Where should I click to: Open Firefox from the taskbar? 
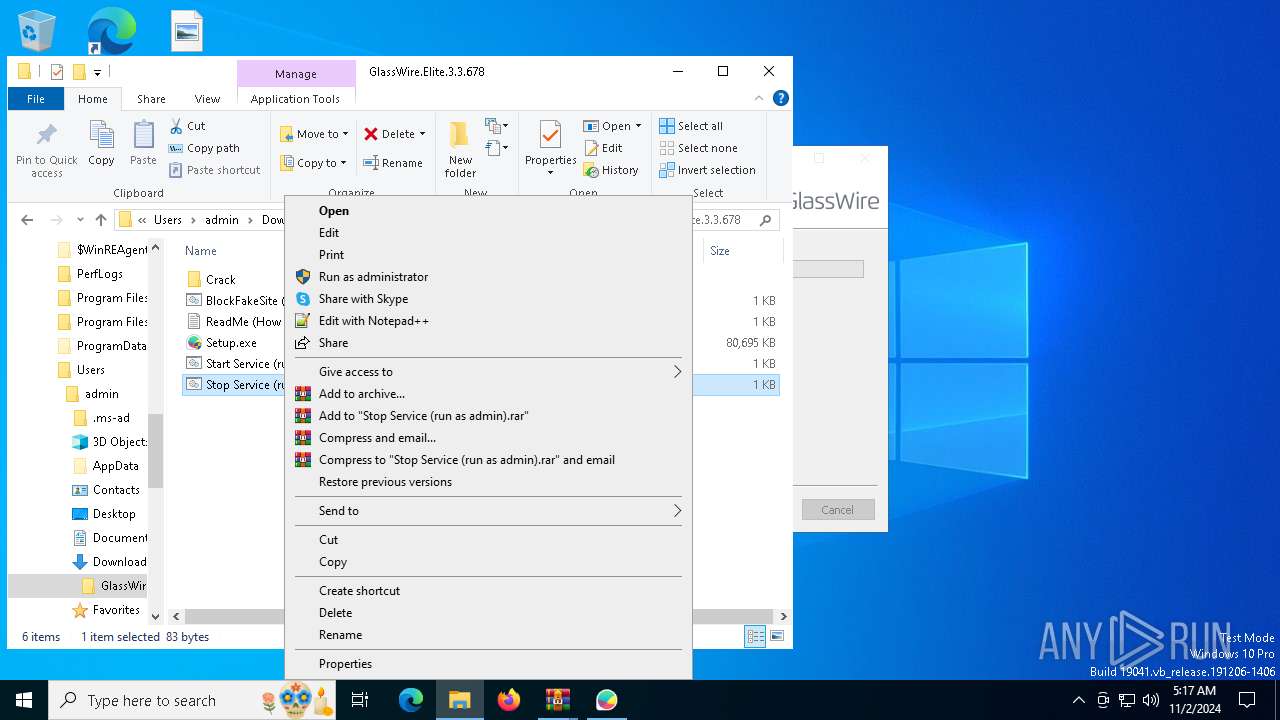point(509,700)
